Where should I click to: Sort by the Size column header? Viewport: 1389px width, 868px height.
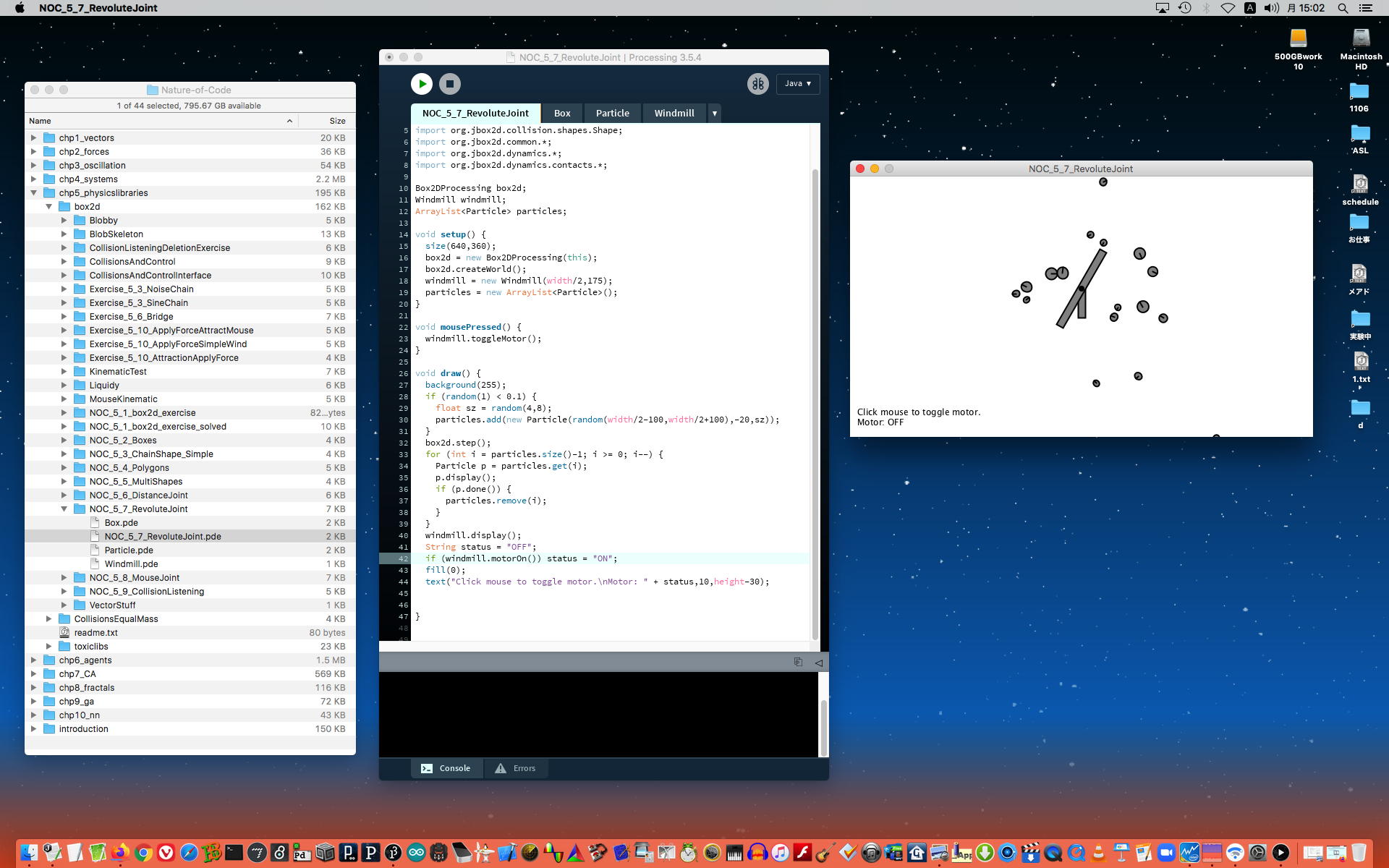pos(337,121)
